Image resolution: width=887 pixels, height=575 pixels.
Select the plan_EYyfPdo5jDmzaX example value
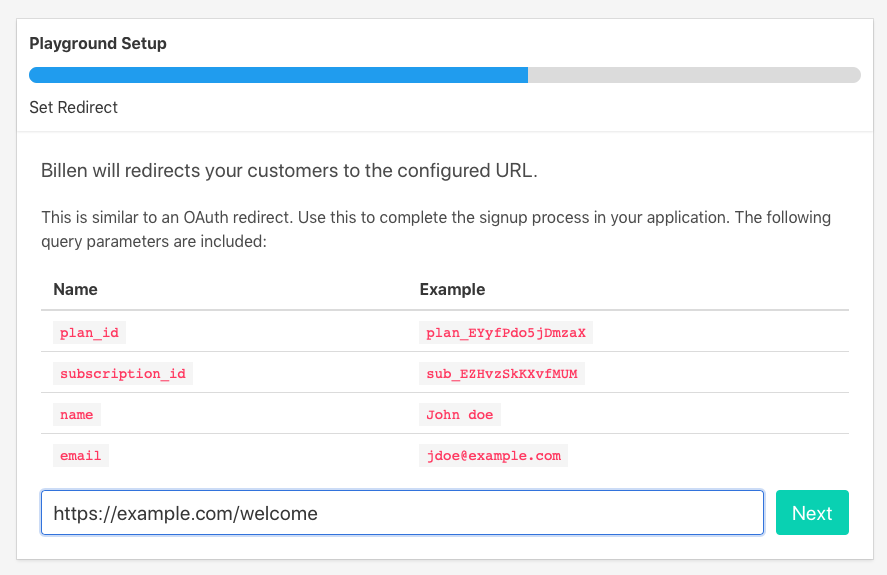[506, 333]
